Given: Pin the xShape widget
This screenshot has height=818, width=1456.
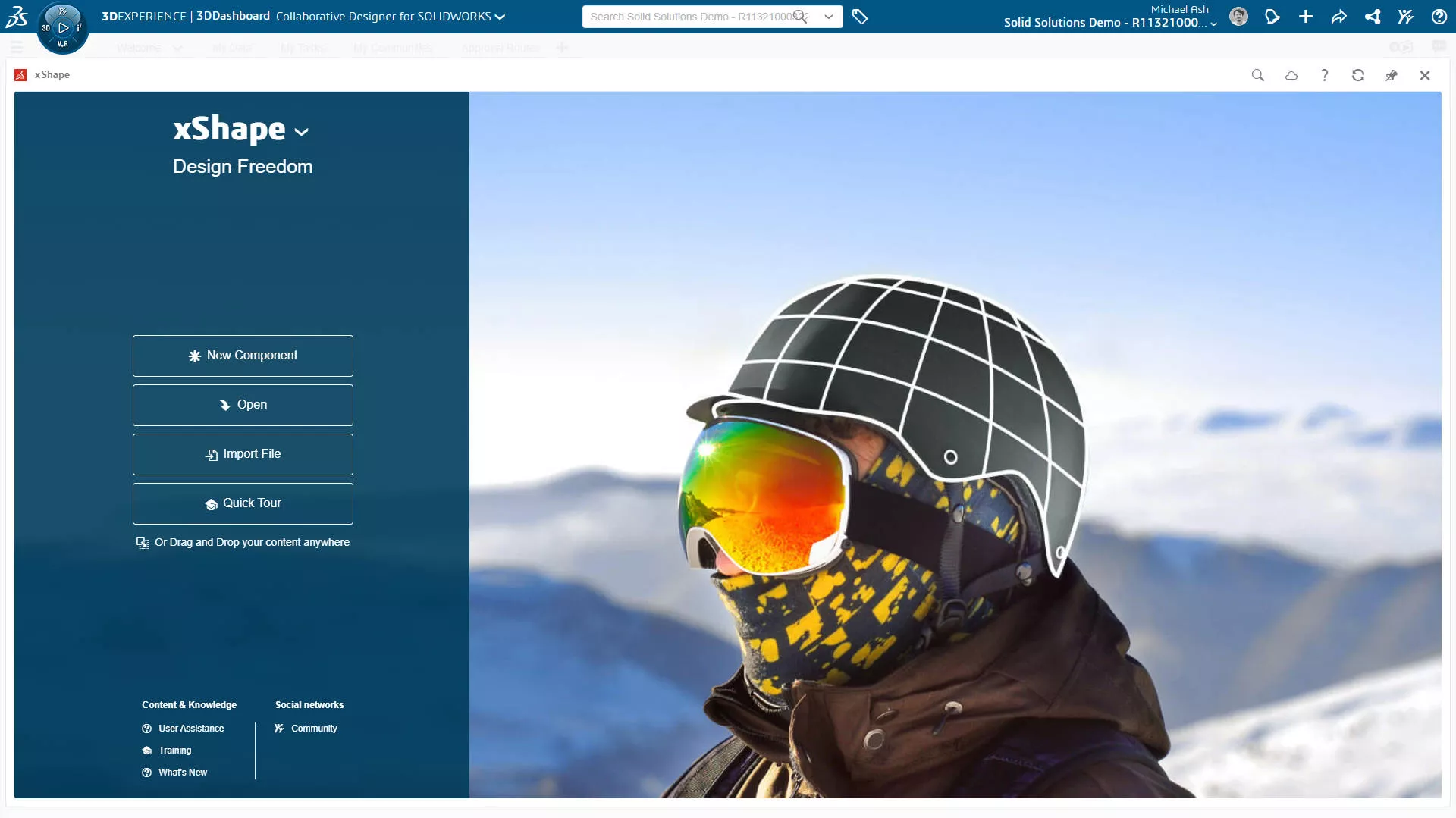Looking at the screenshot, I should 1391,75.
